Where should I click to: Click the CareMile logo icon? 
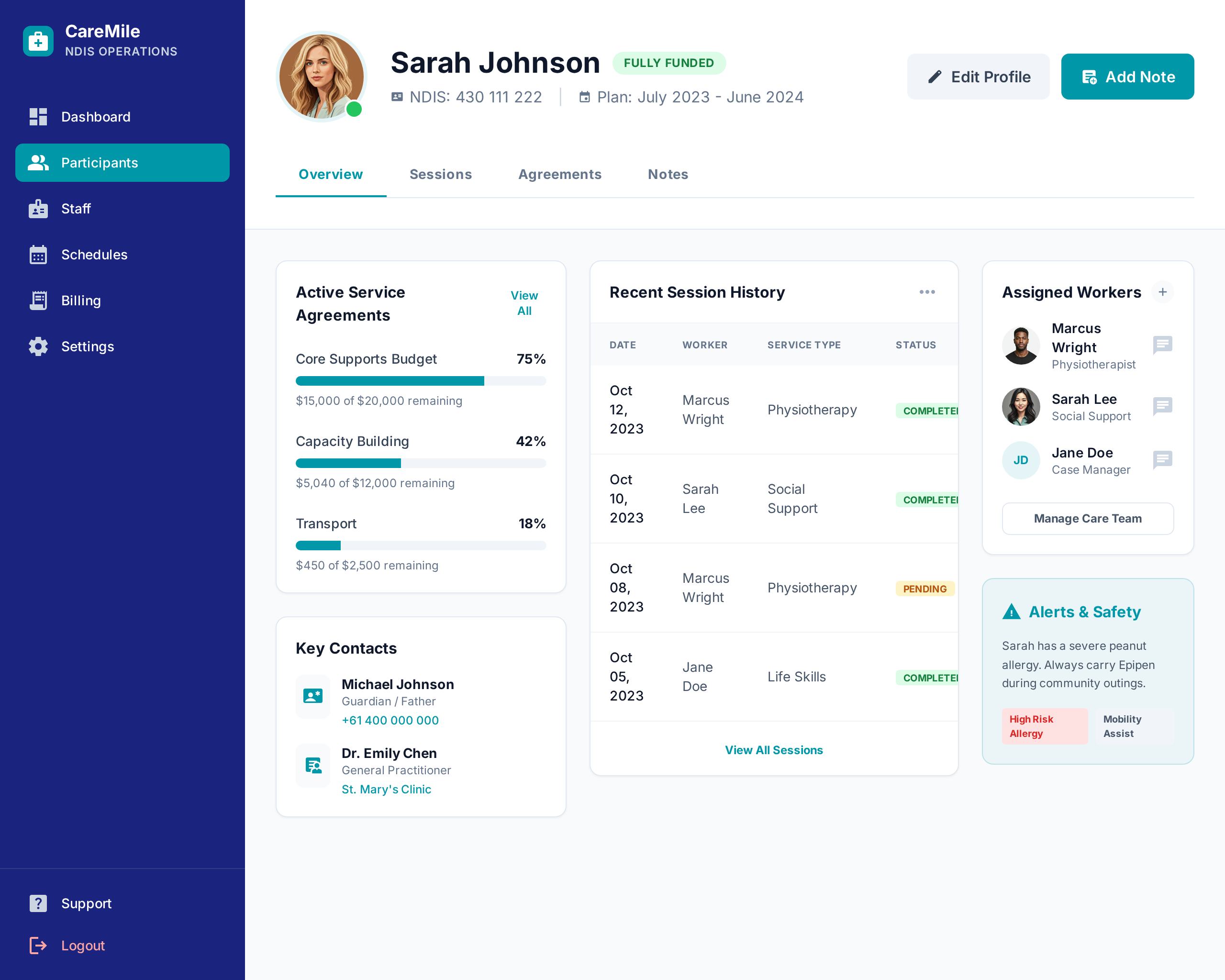click(38, 41)
